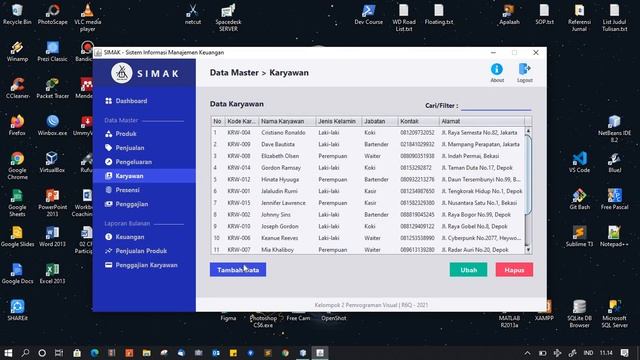Click code KRW-007 in the table

coord(239,249)
